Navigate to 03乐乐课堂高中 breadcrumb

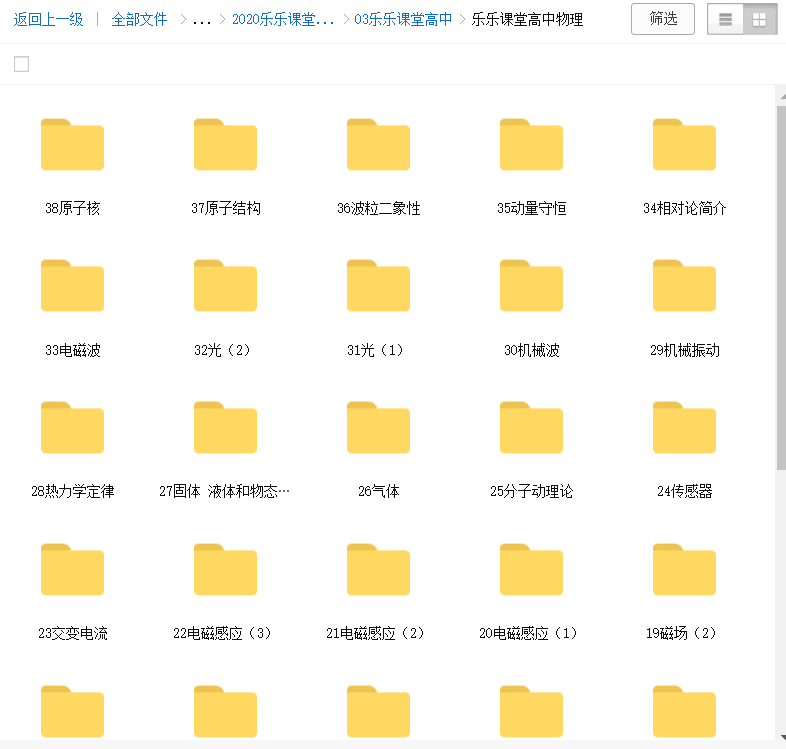pos(403,20)
